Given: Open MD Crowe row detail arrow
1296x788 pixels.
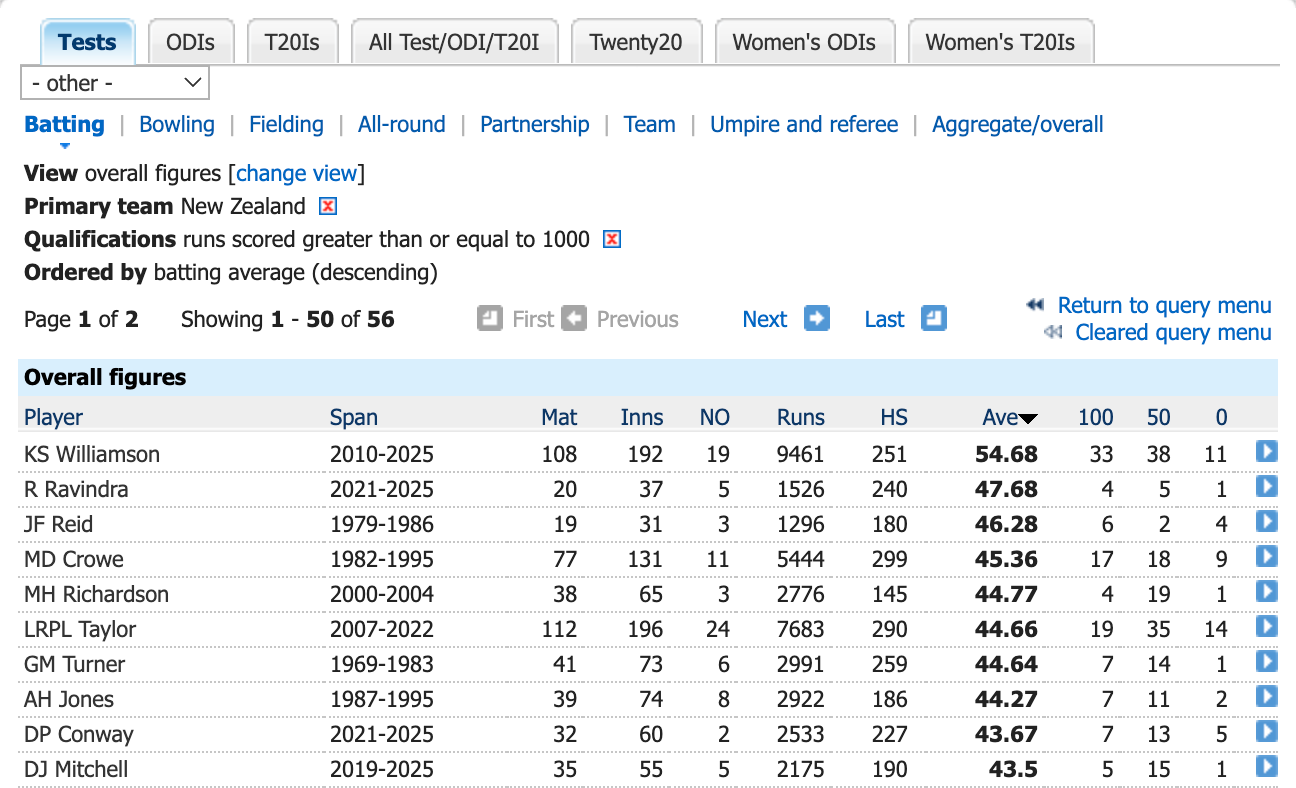Looking at the screenshot, I should pos(1266,557).
